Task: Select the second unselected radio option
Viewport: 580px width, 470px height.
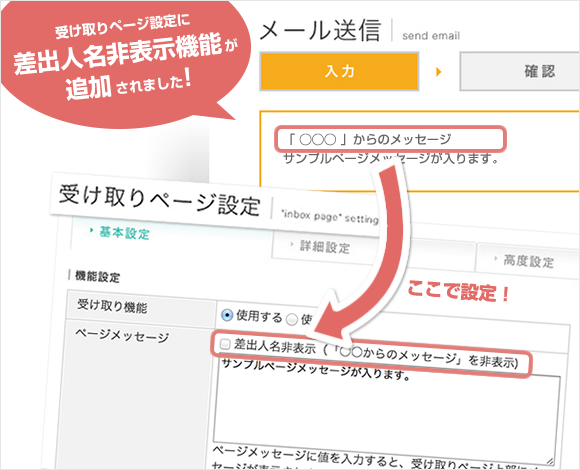Action: (x=292, y=319)
